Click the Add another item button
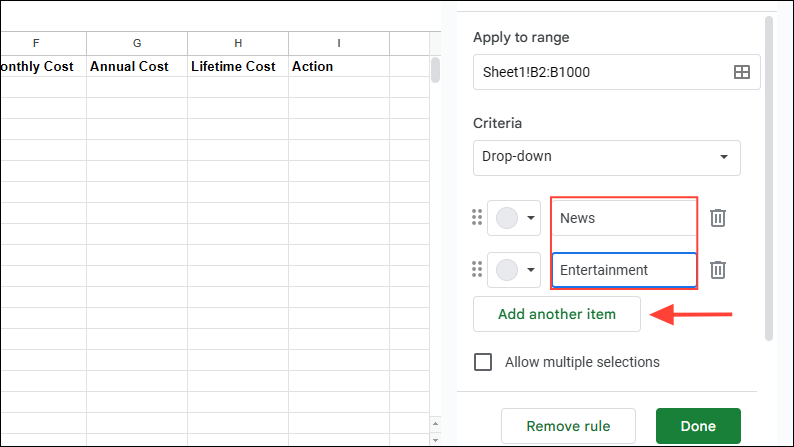 coord(557,314)
